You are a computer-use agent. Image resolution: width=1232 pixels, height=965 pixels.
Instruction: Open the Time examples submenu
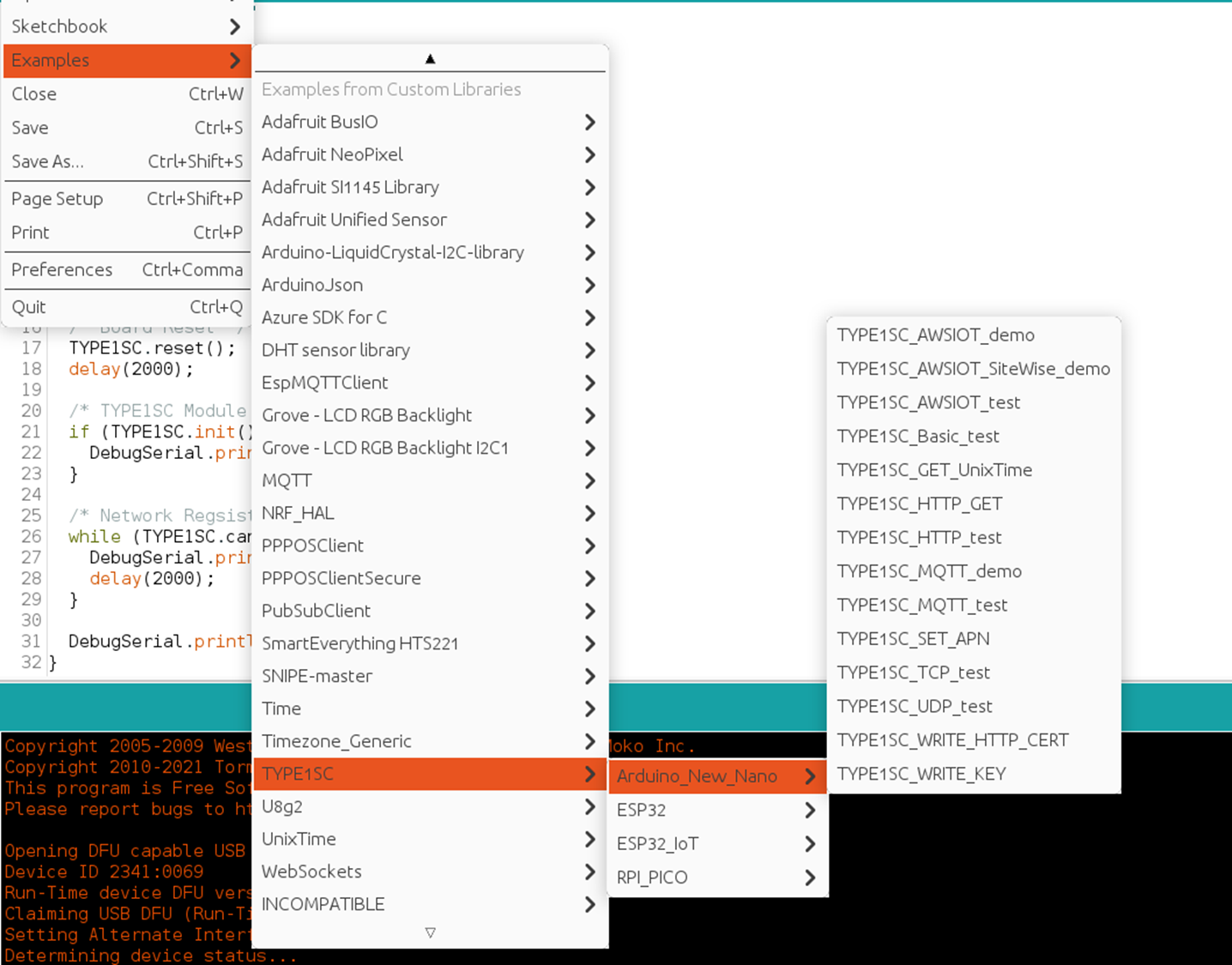pyautogui.click(x=431, y=709)
